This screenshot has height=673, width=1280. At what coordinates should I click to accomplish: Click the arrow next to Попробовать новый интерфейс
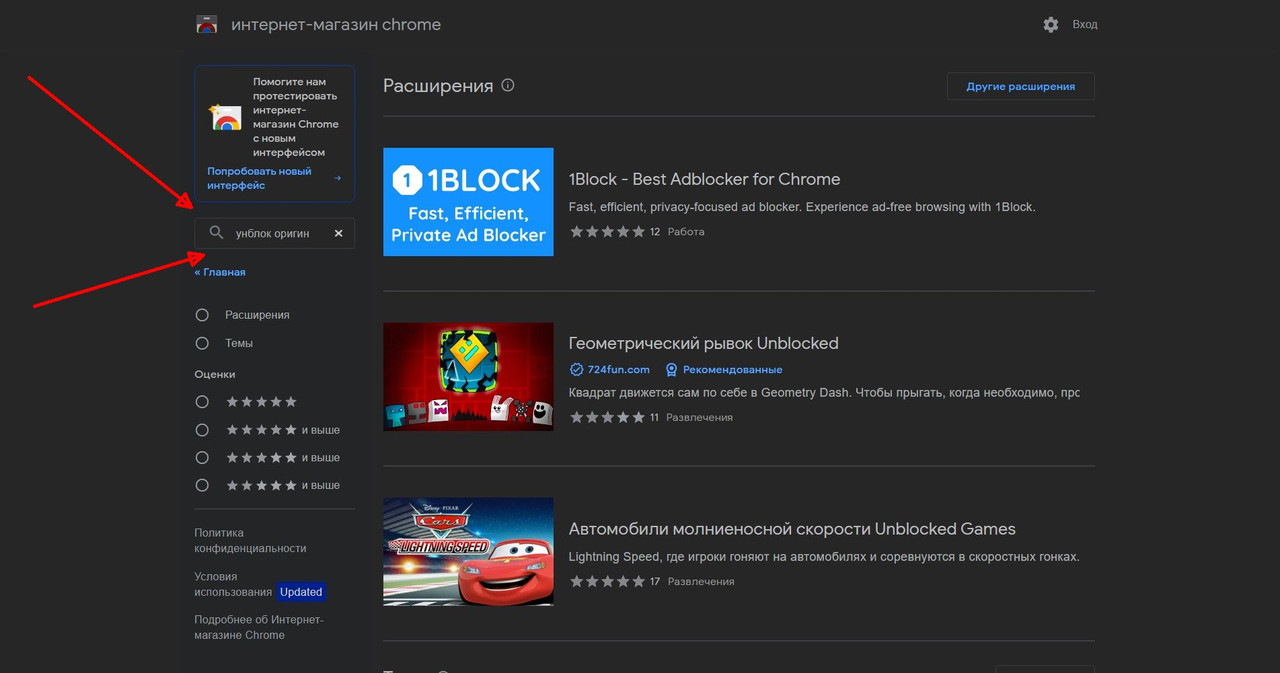pos(337,178)
